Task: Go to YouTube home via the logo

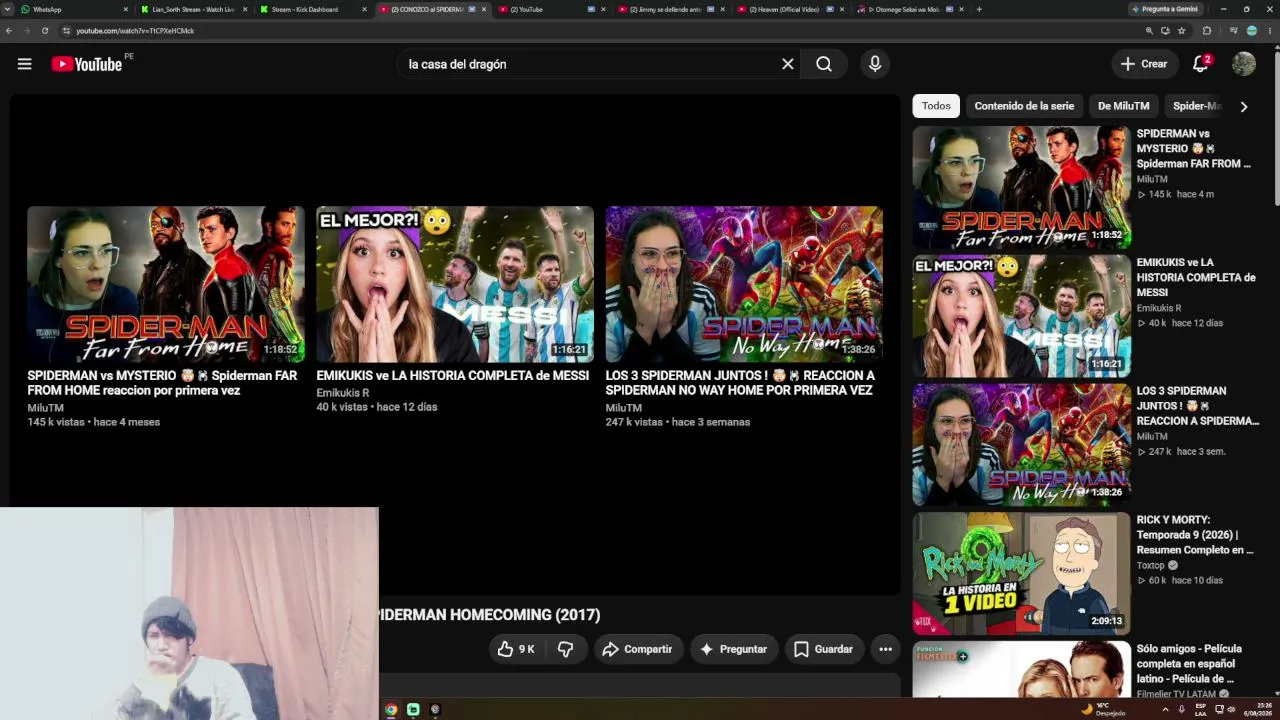Action: (87, 64)
